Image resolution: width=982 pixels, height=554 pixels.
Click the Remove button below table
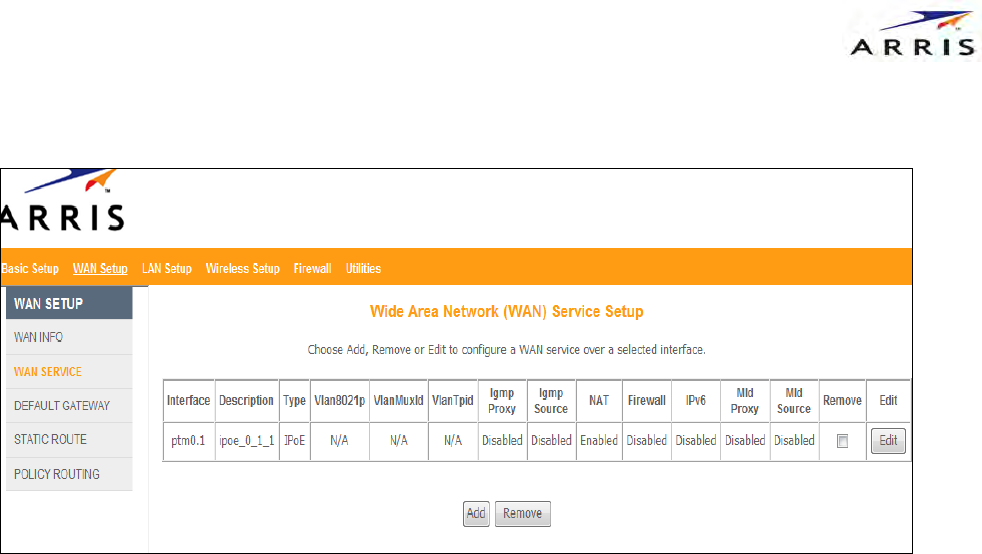522,514
